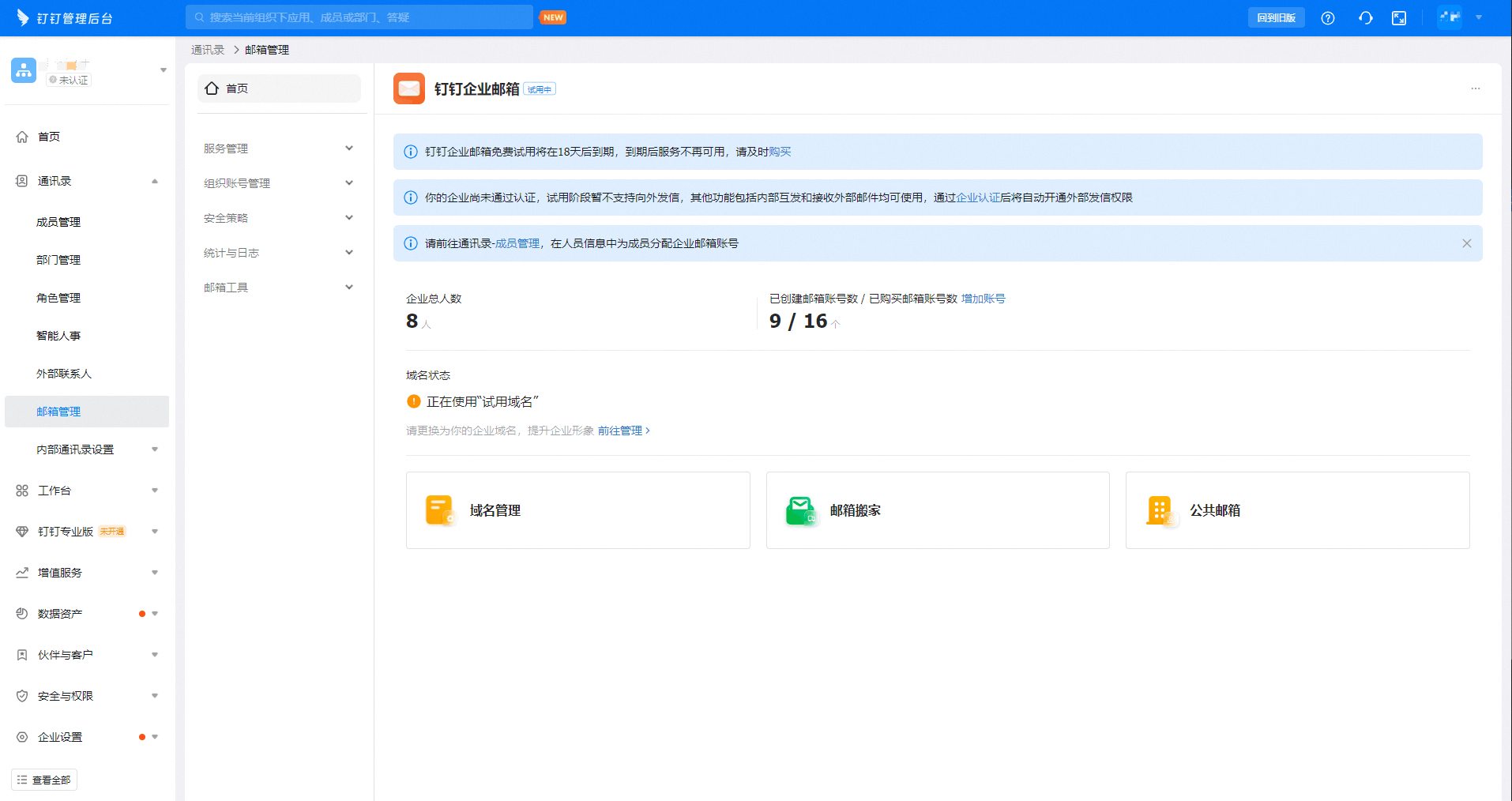This screenshot has height=801, width=1512.
Task: Click the 前往管理 link
Action: 624,431
